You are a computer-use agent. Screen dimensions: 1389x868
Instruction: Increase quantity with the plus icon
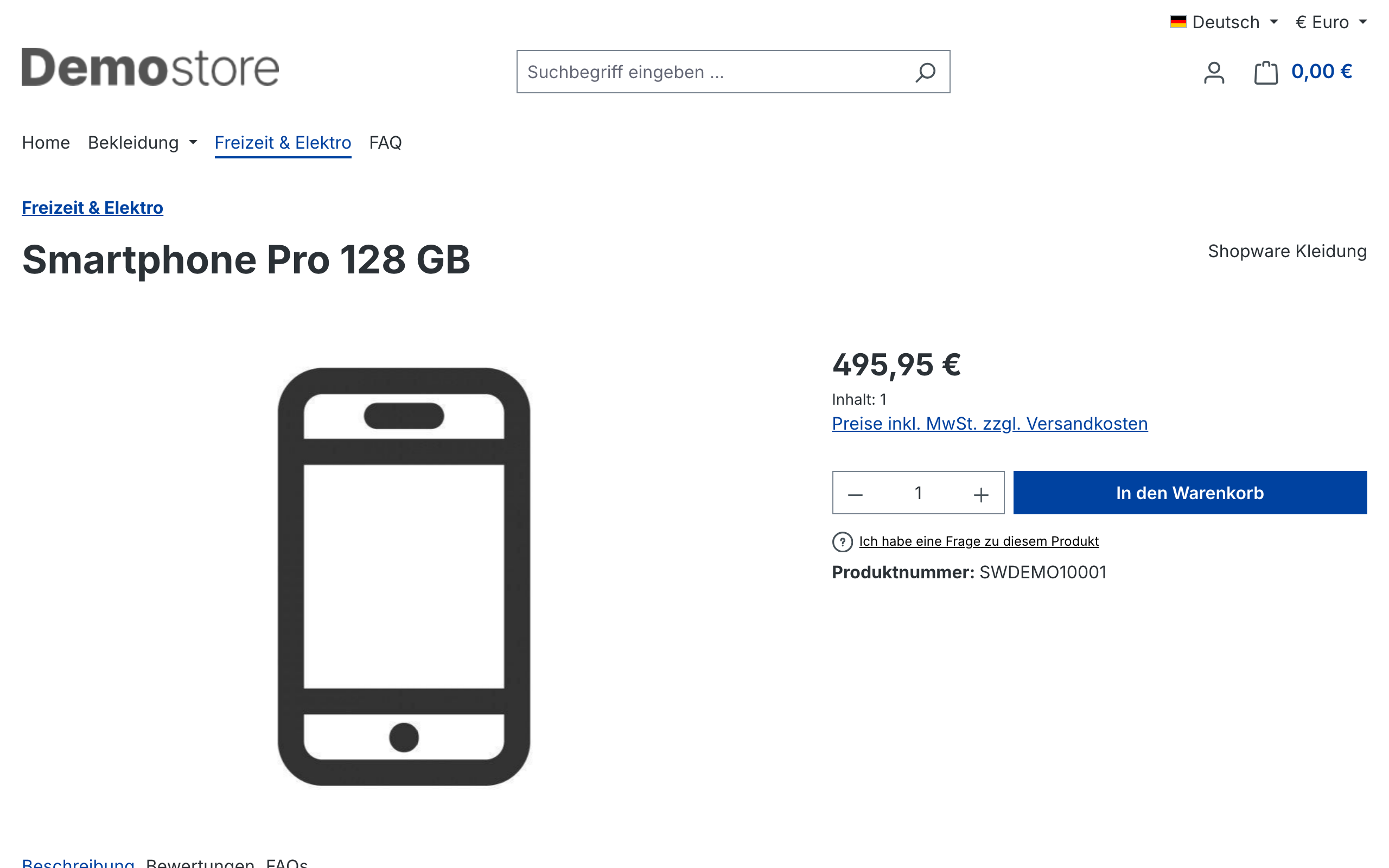(x=981, y=494)
